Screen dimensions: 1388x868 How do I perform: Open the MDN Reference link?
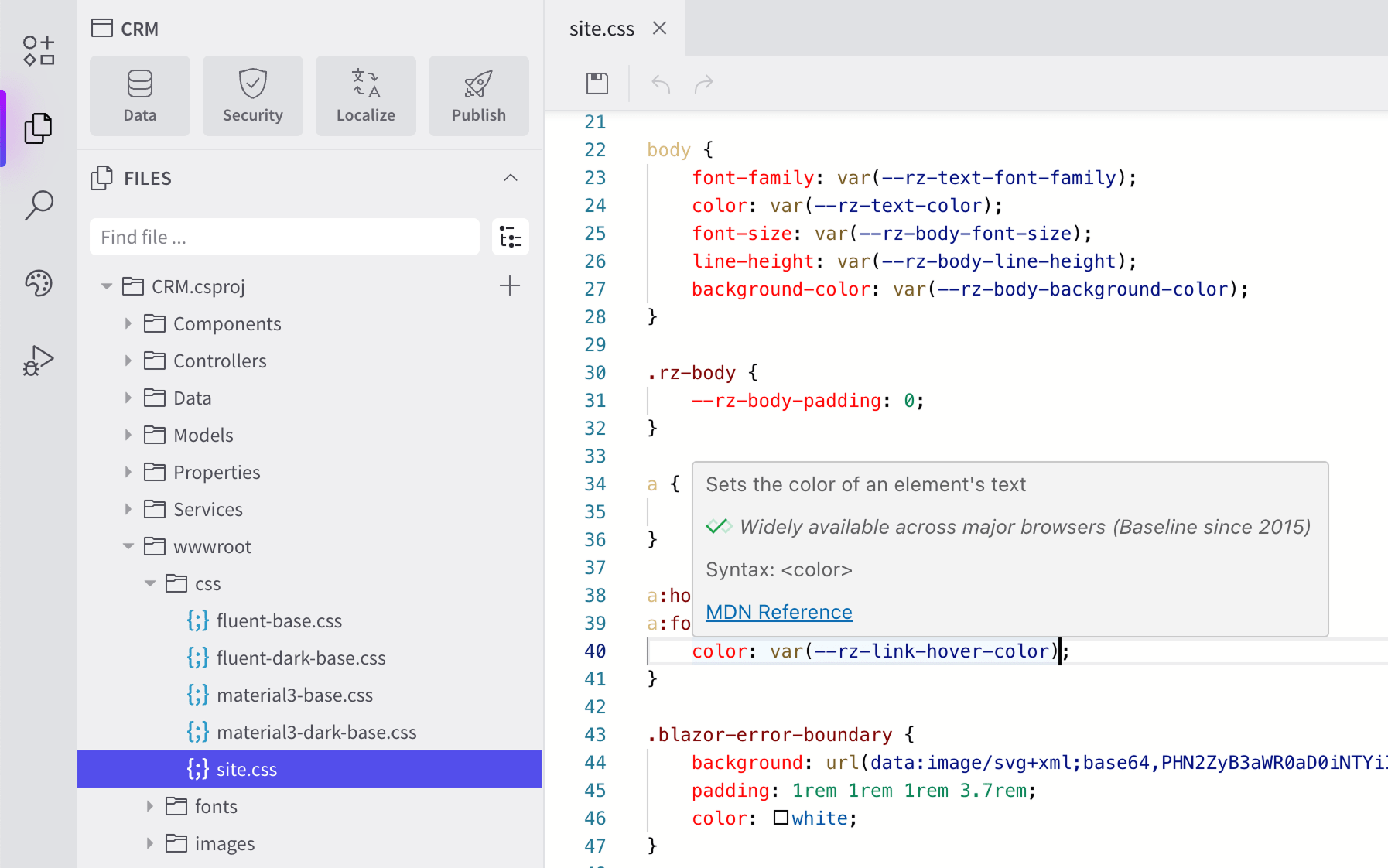pos(778,611)
